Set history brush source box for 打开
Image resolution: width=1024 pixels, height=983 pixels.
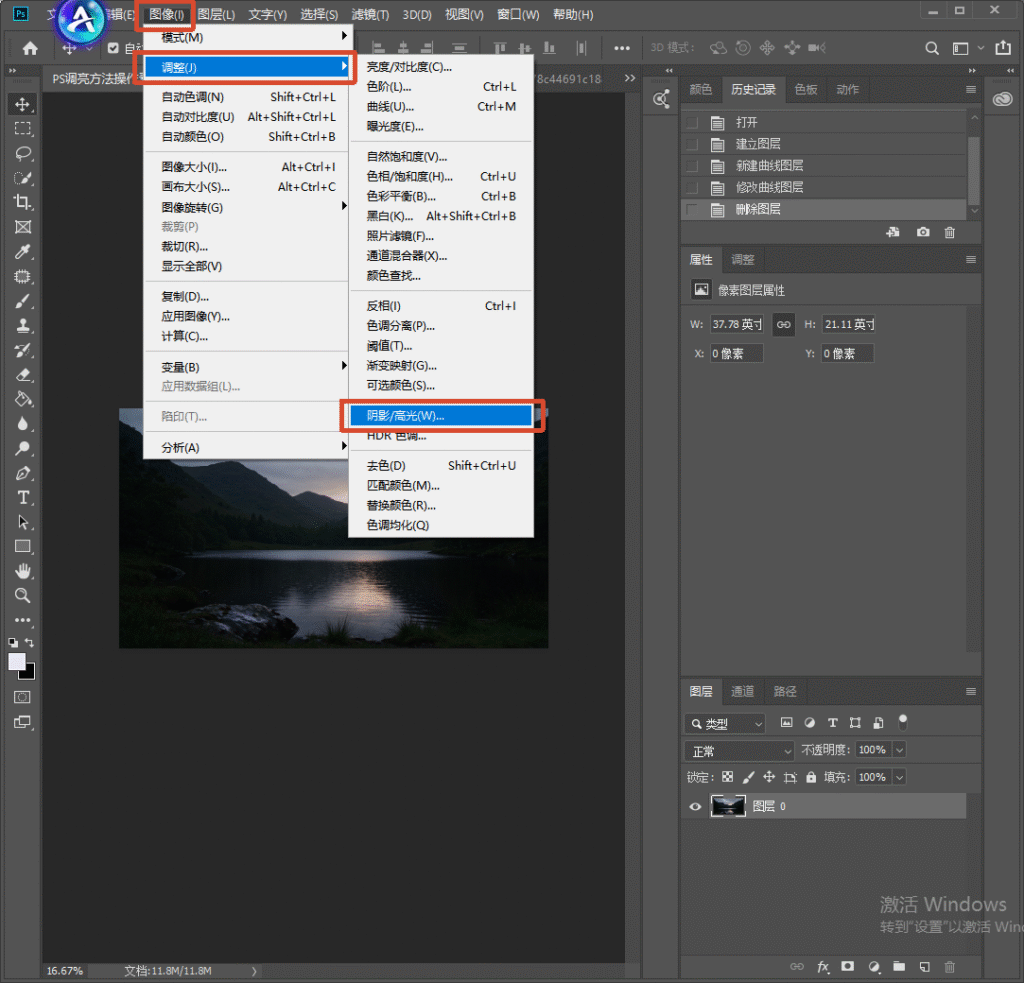point(692,123)
